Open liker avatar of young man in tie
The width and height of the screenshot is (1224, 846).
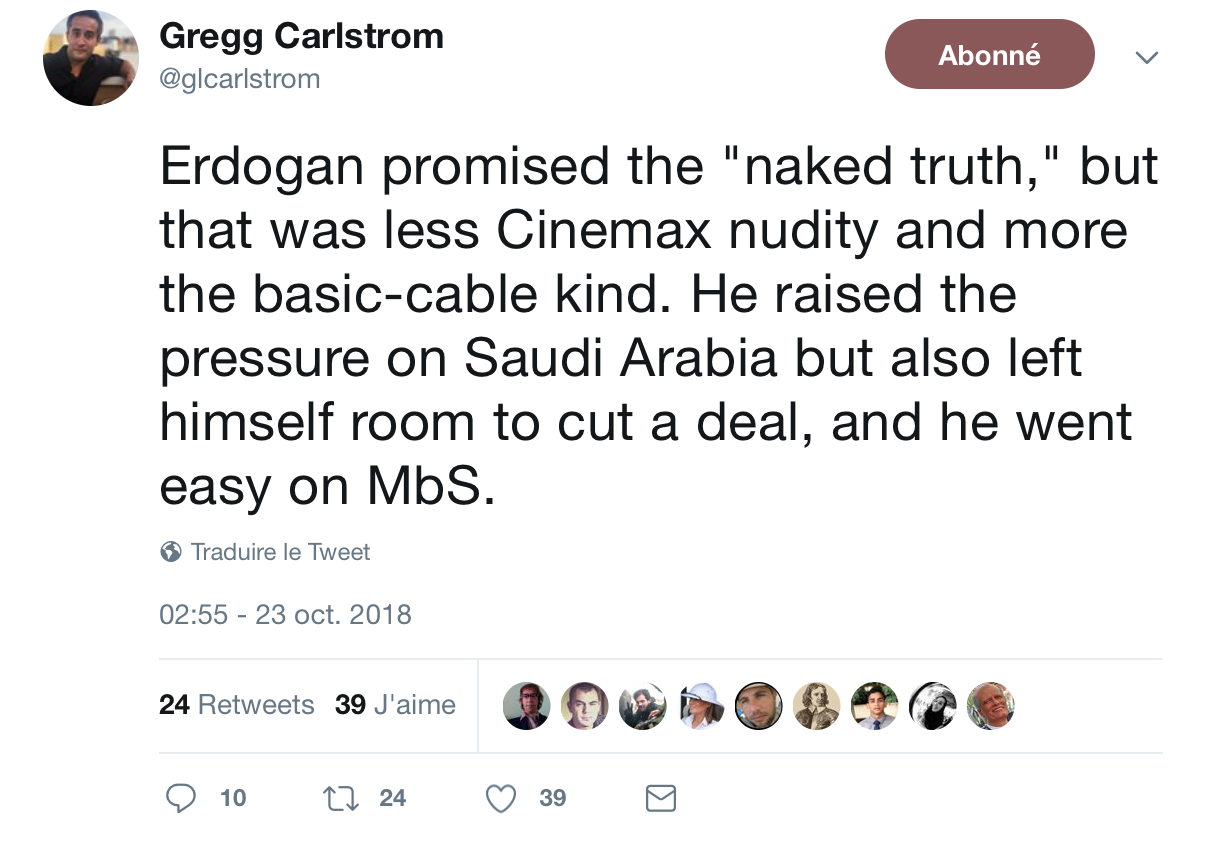click(x=874, y=706)
